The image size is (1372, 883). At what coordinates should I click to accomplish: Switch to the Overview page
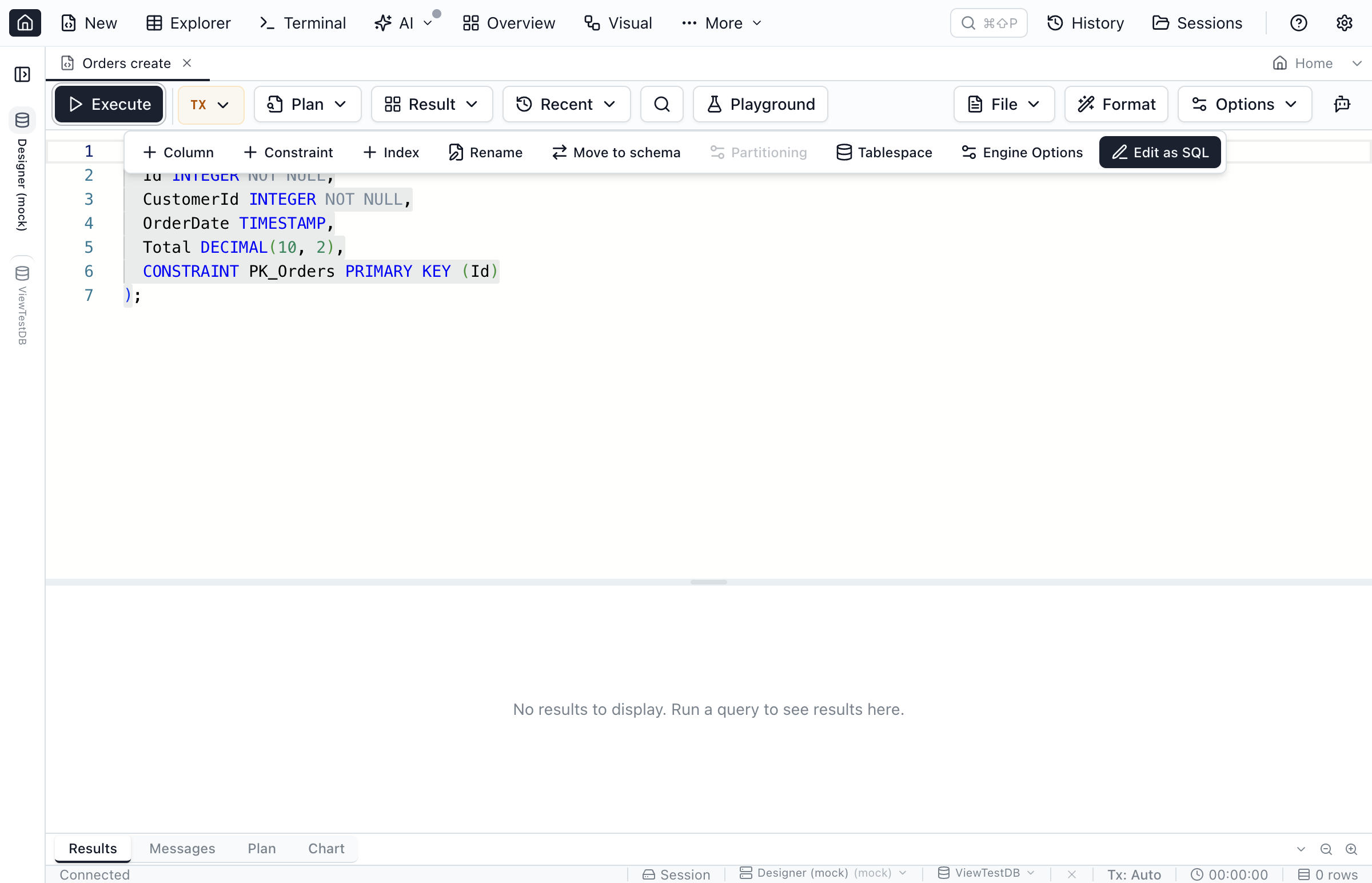pos(509,23)
